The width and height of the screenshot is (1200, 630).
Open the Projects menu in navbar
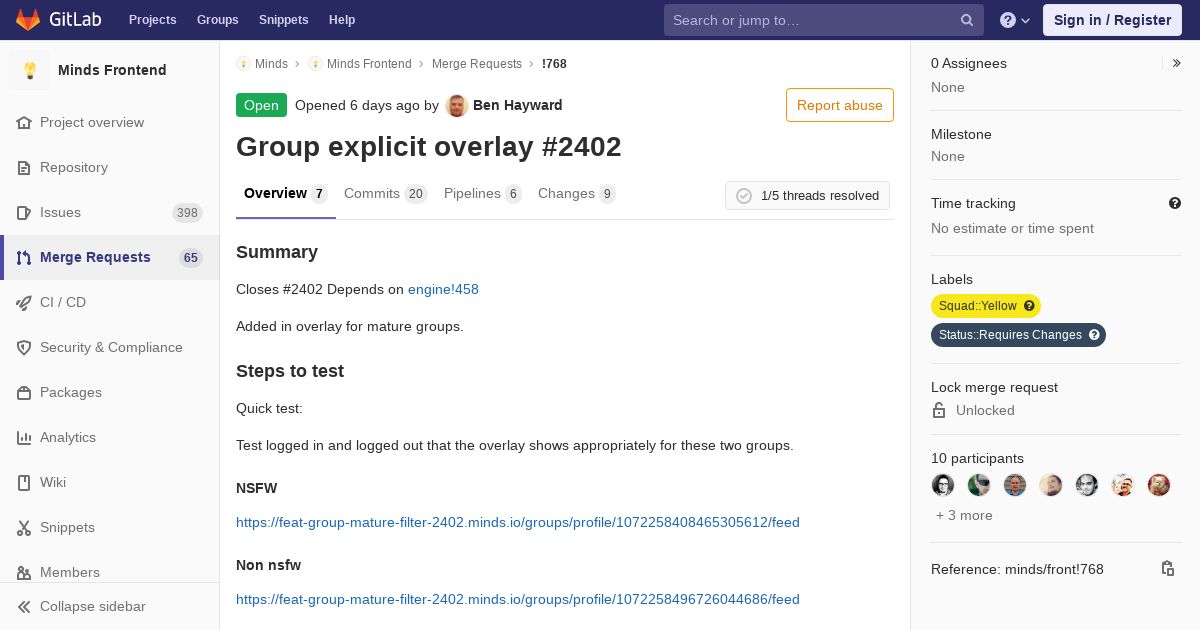click(x=153, y=20)
